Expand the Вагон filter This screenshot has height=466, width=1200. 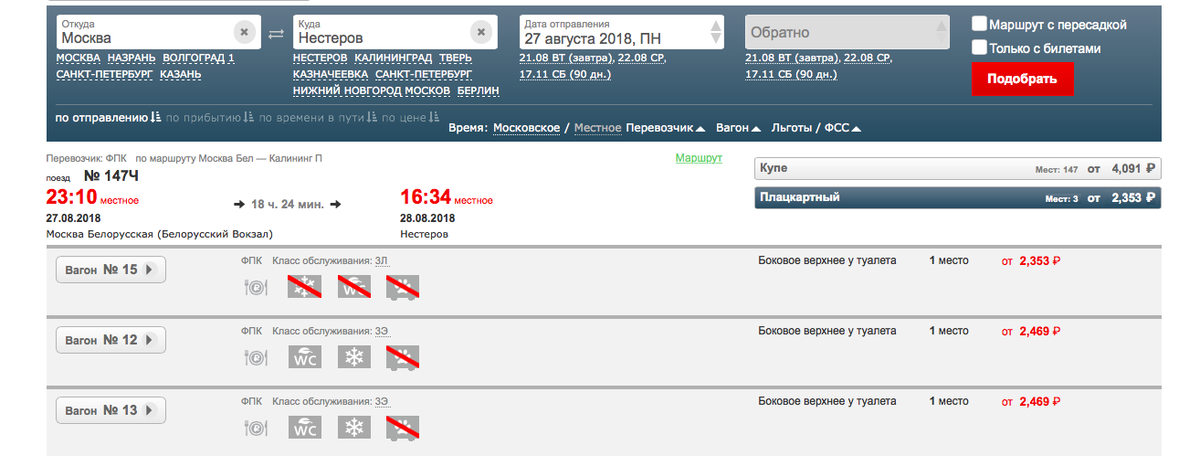click(739, 129)
